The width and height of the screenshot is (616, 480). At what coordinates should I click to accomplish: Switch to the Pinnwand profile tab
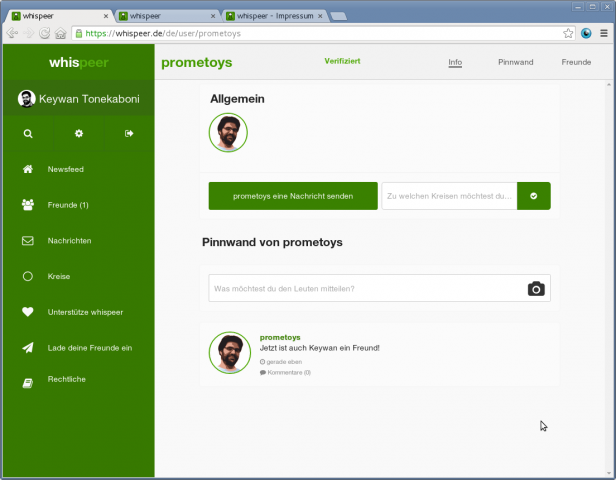click(x=515, y=62)
